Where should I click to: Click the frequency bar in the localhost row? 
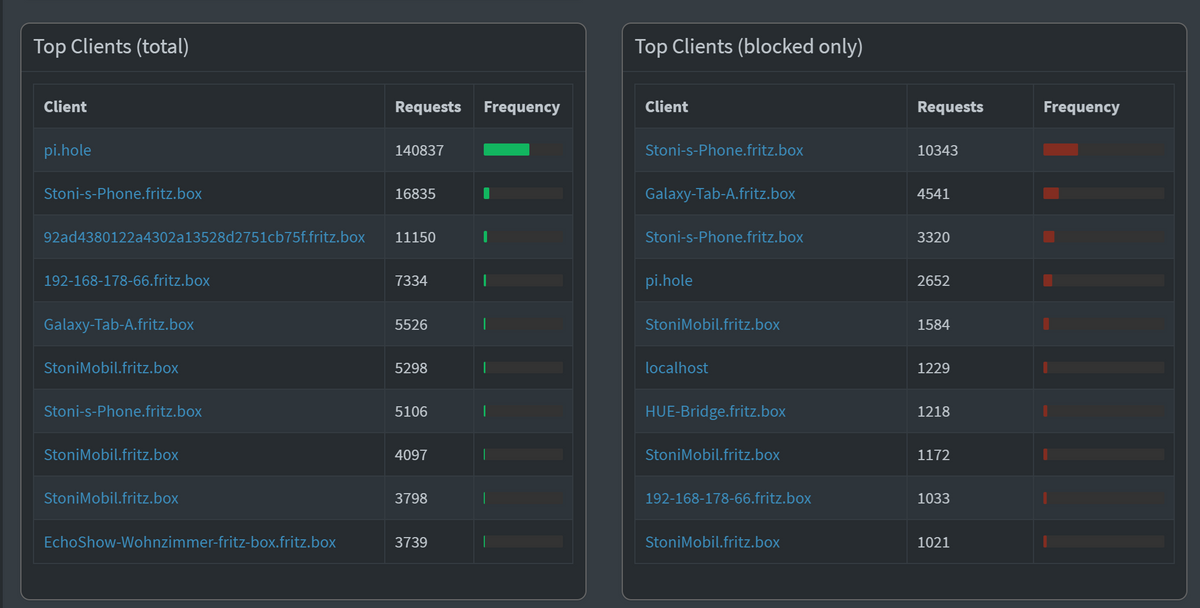pyautogui.click(x=1103, y=368)
